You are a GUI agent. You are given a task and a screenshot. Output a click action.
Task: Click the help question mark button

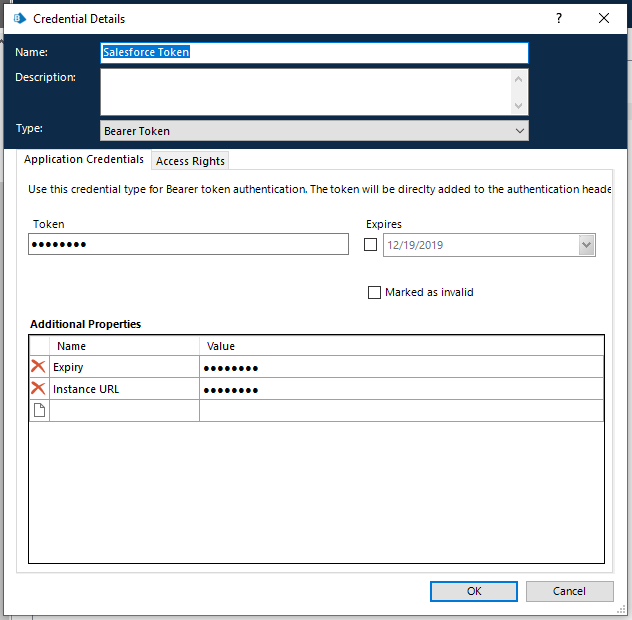click(558, 18)
